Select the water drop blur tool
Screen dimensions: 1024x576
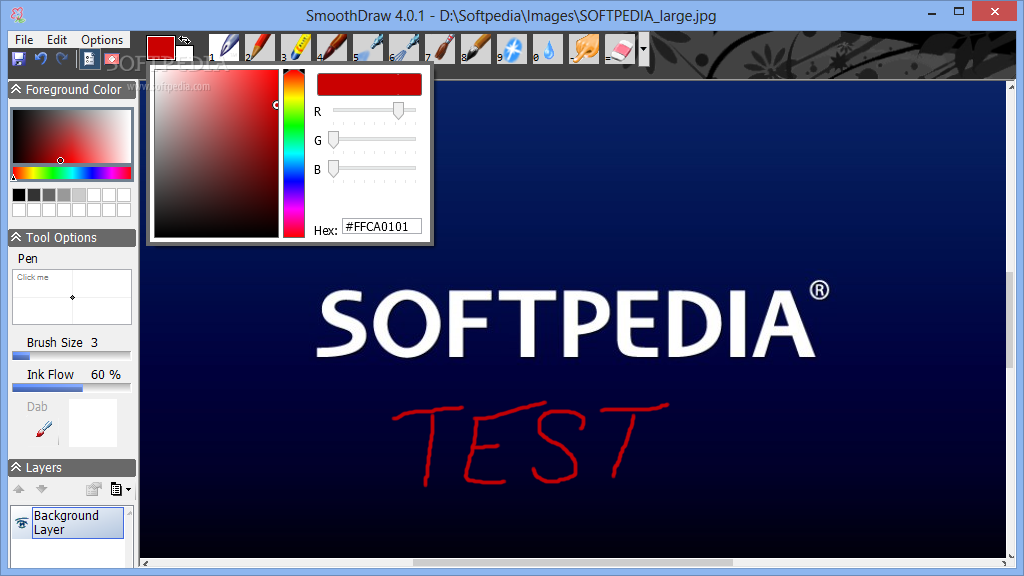pos(547,48)
